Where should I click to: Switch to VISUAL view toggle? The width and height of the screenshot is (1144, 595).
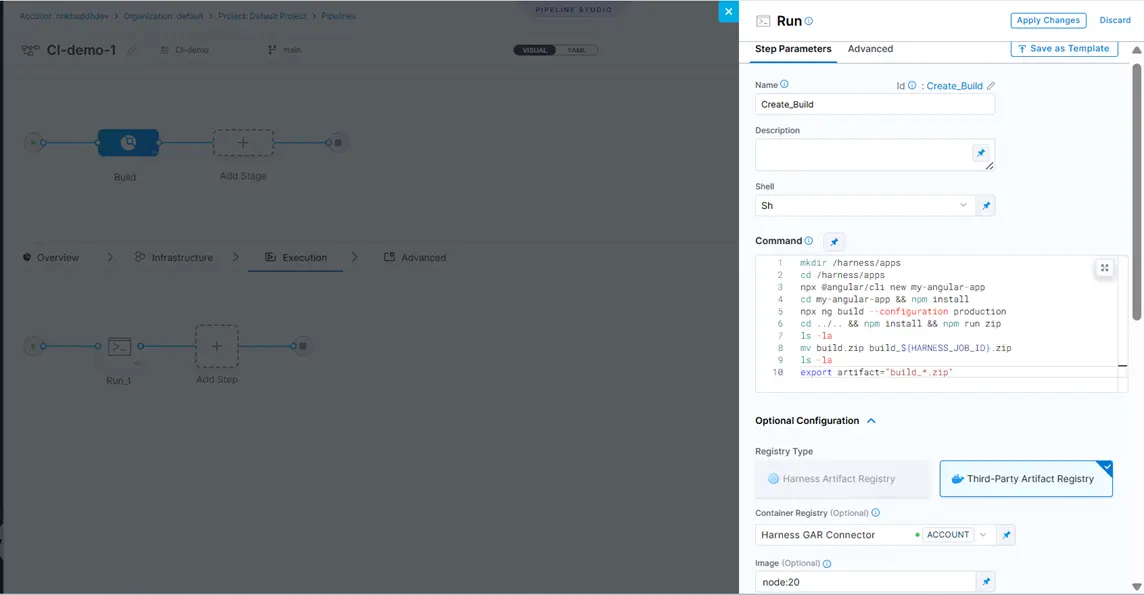[x=535, y=50]
